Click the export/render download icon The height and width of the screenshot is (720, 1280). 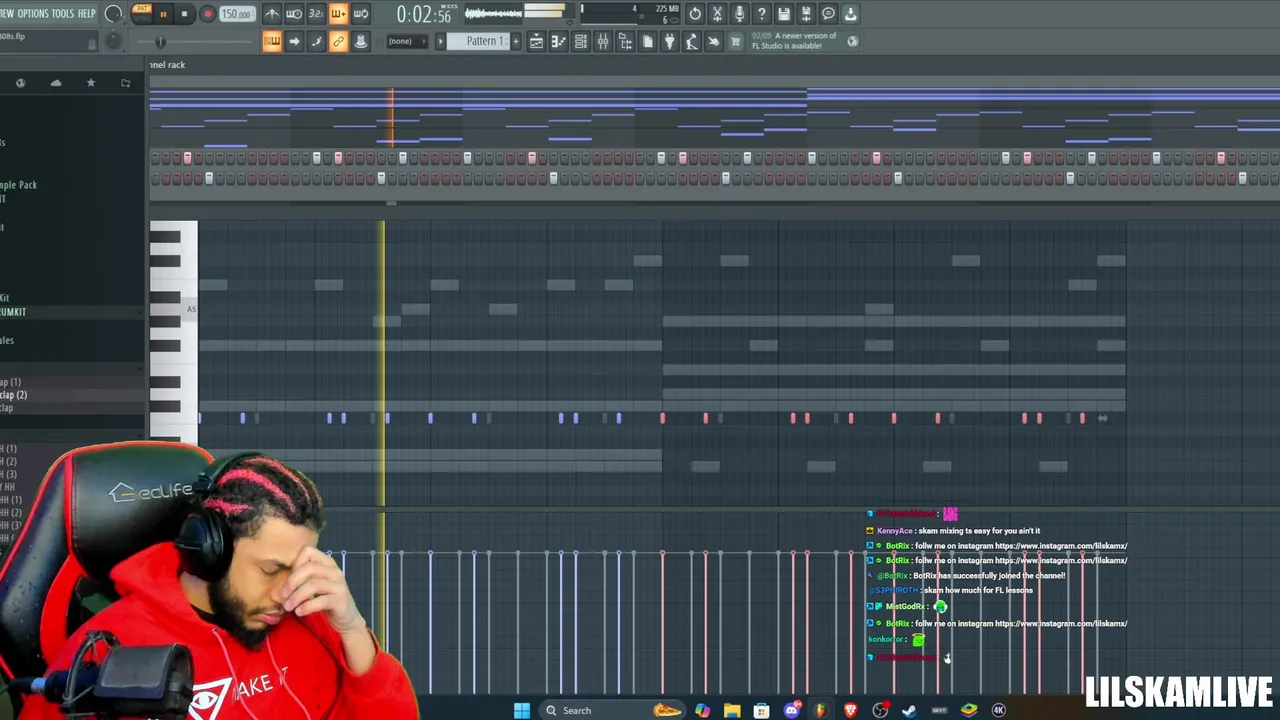click(x=851, y=14)
